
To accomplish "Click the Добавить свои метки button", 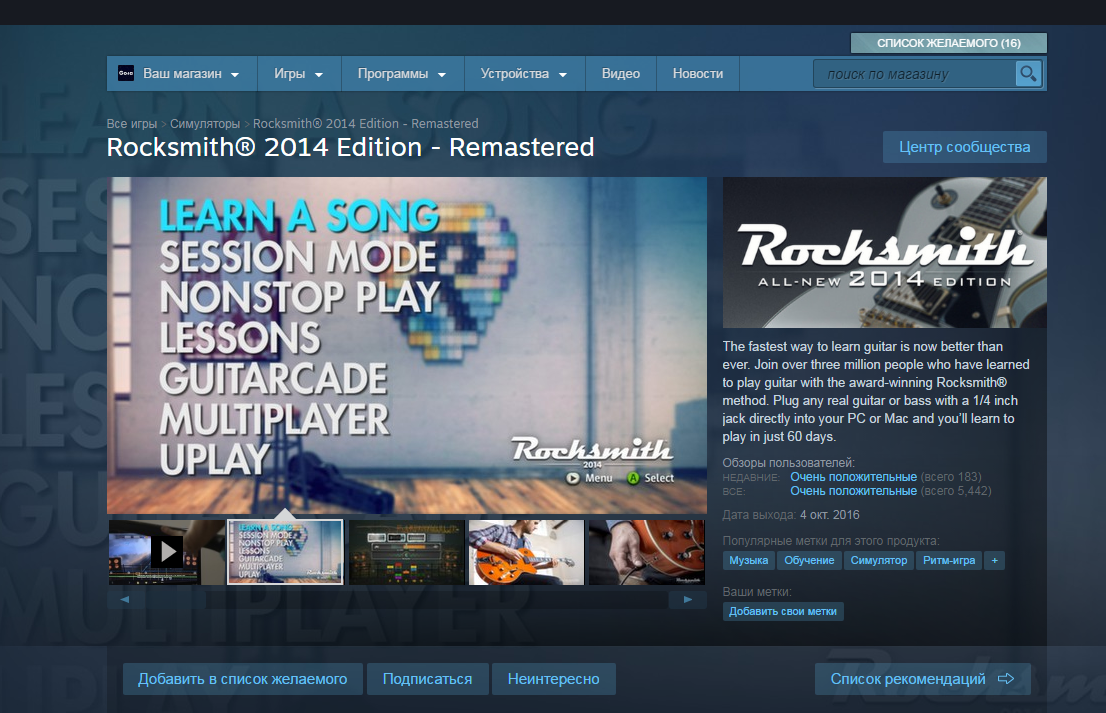I will 783,611.
